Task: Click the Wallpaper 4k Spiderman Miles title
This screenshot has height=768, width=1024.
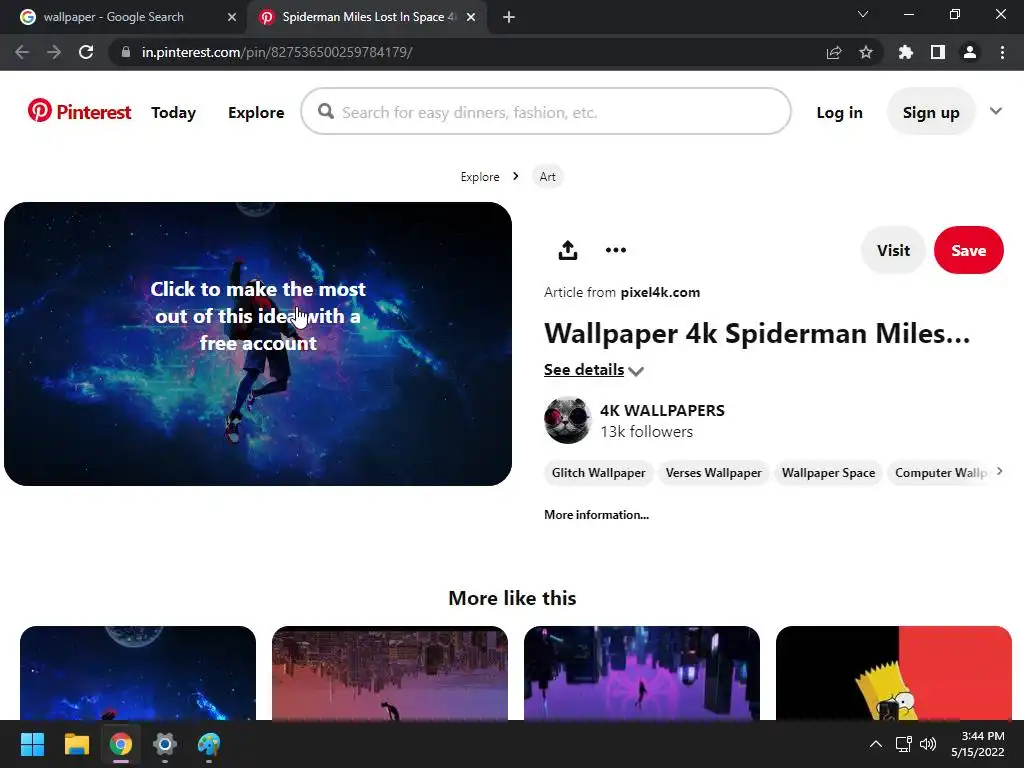Action: (x=757, y=333)
